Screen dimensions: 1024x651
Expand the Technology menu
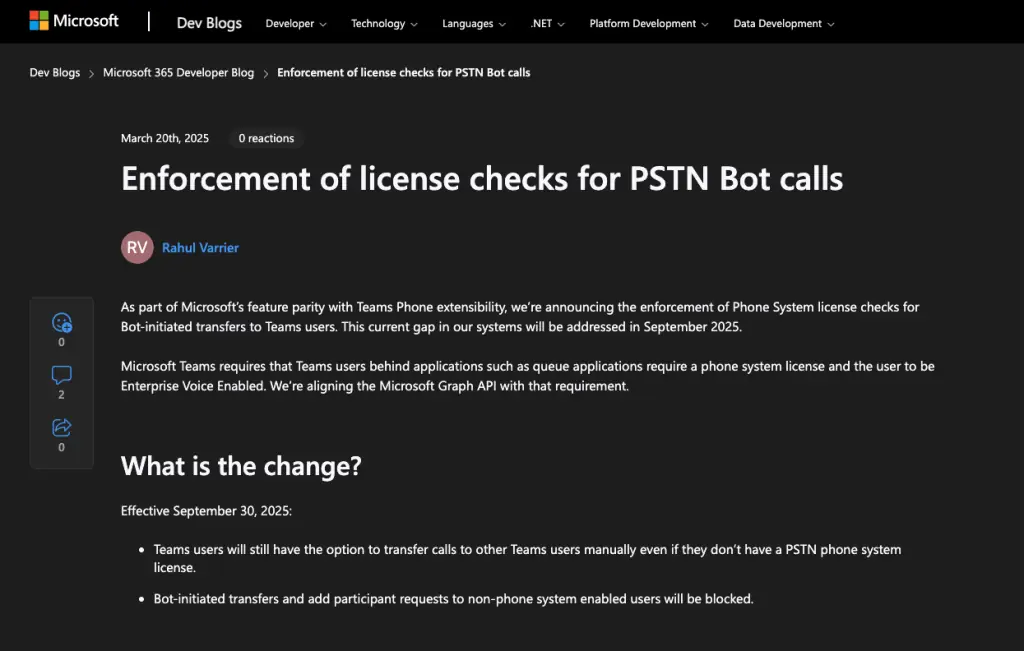point(384,24)
